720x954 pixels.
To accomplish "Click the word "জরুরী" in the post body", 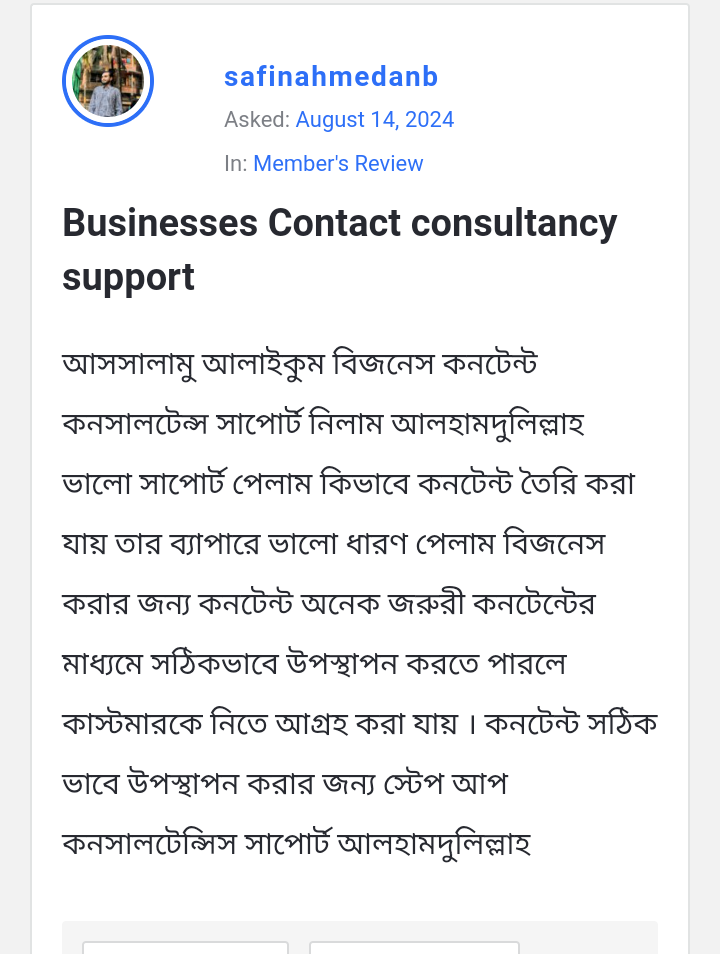I will 422,604.
